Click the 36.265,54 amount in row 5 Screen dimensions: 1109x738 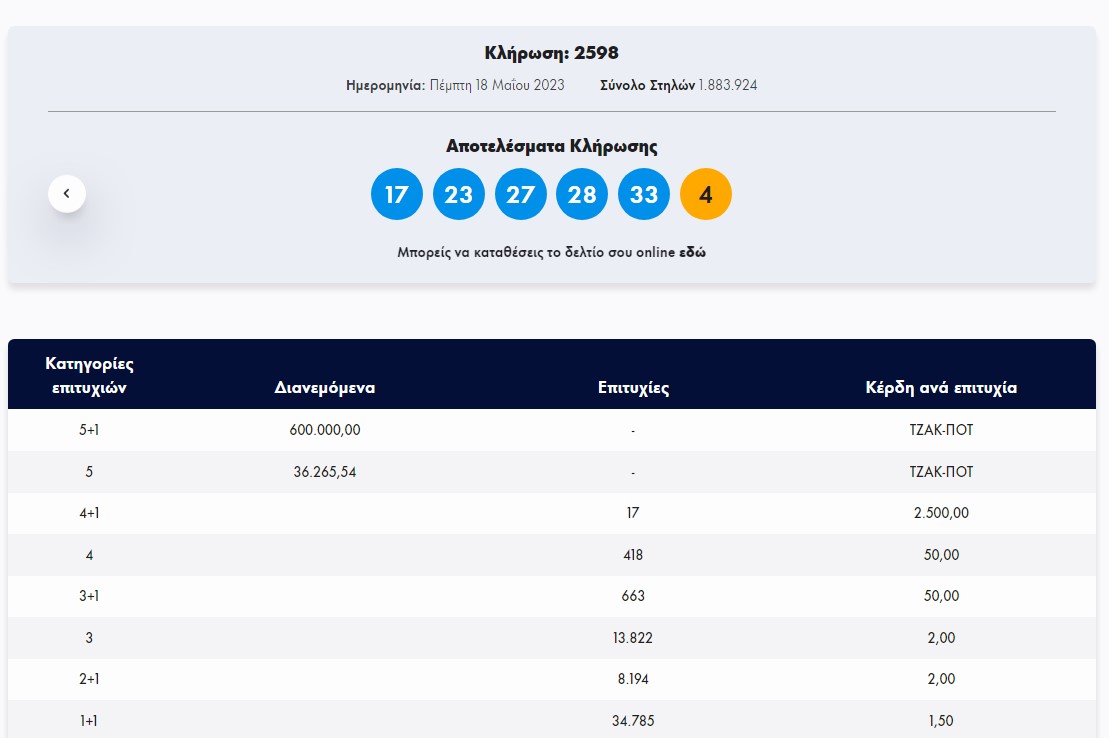(325, 472)
